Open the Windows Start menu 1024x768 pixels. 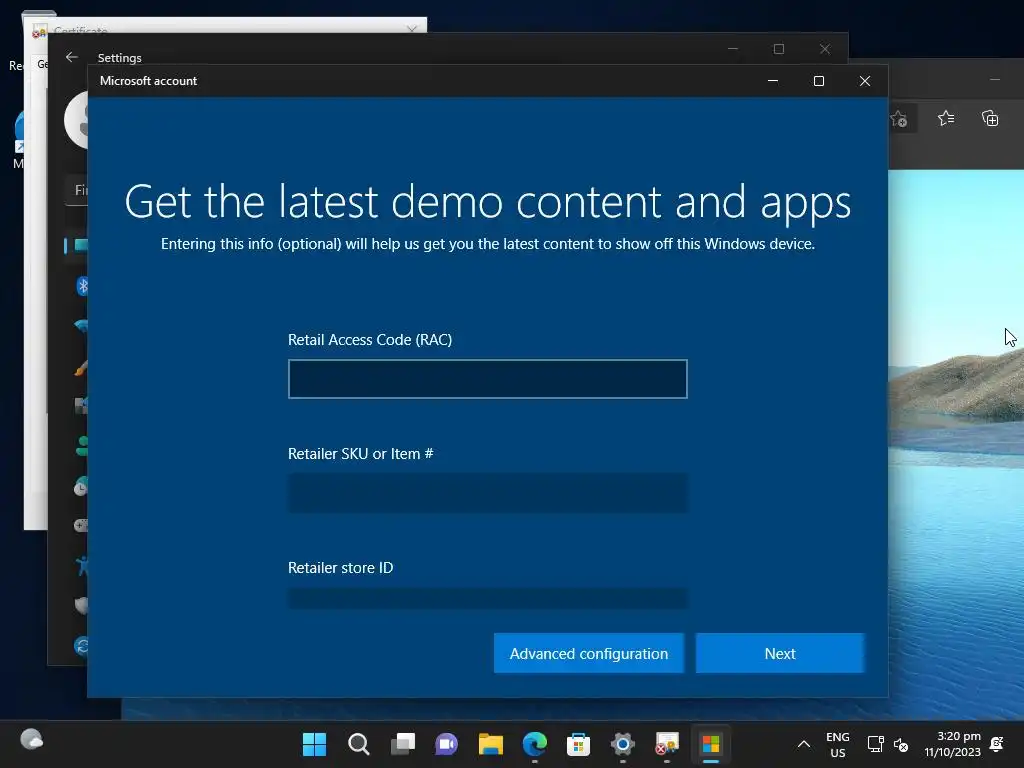314,744
